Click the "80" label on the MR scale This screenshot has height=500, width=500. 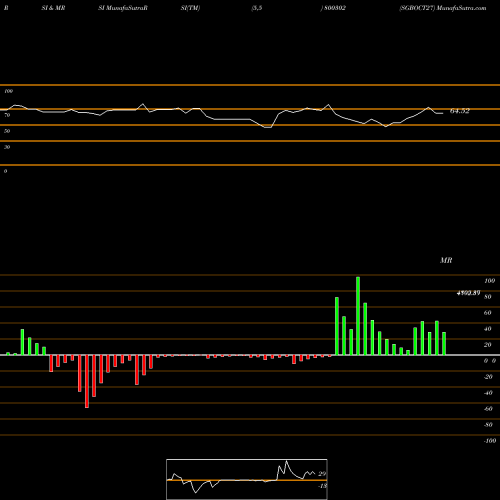click(488, 297)
